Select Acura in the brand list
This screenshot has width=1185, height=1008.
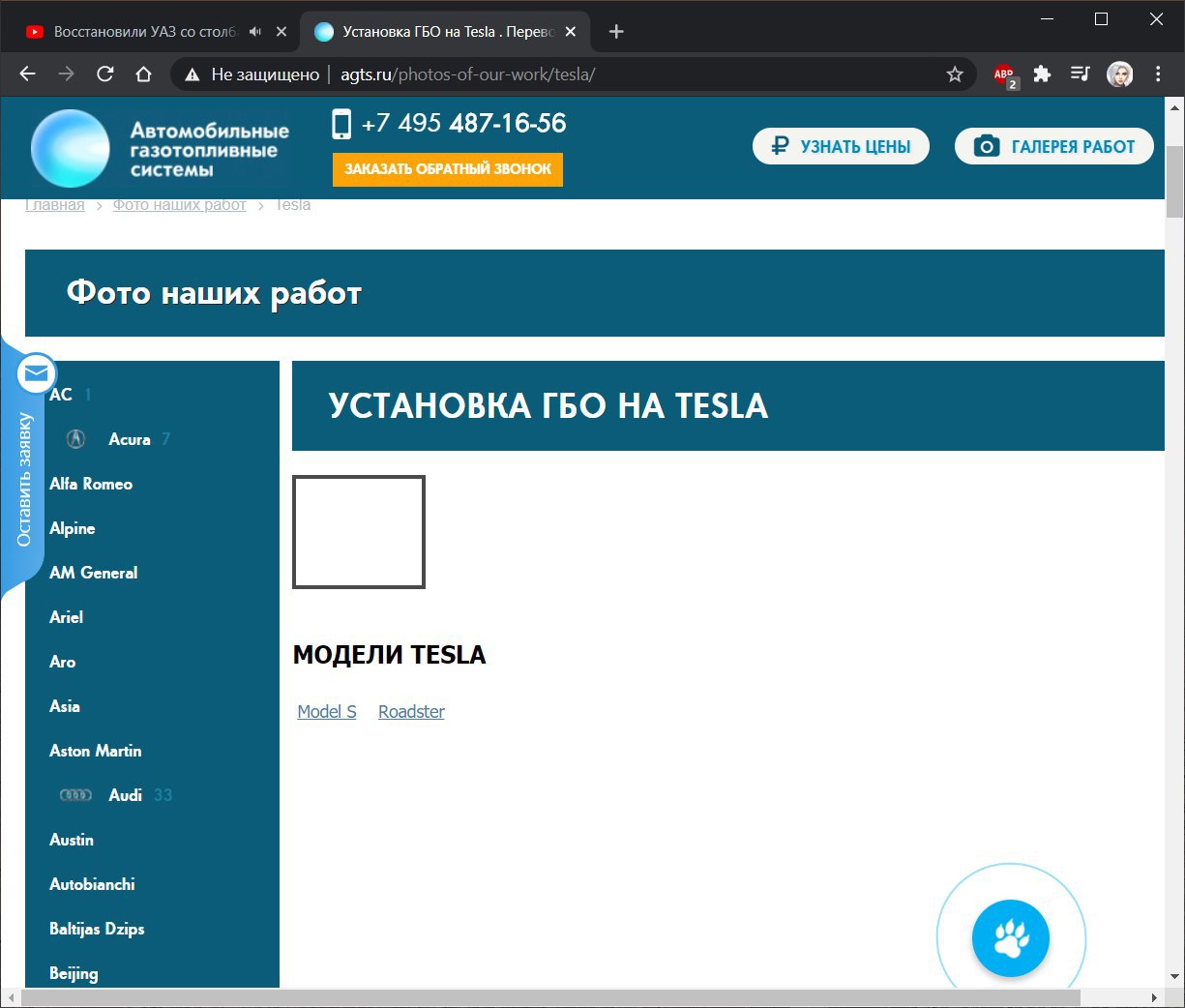130,439
